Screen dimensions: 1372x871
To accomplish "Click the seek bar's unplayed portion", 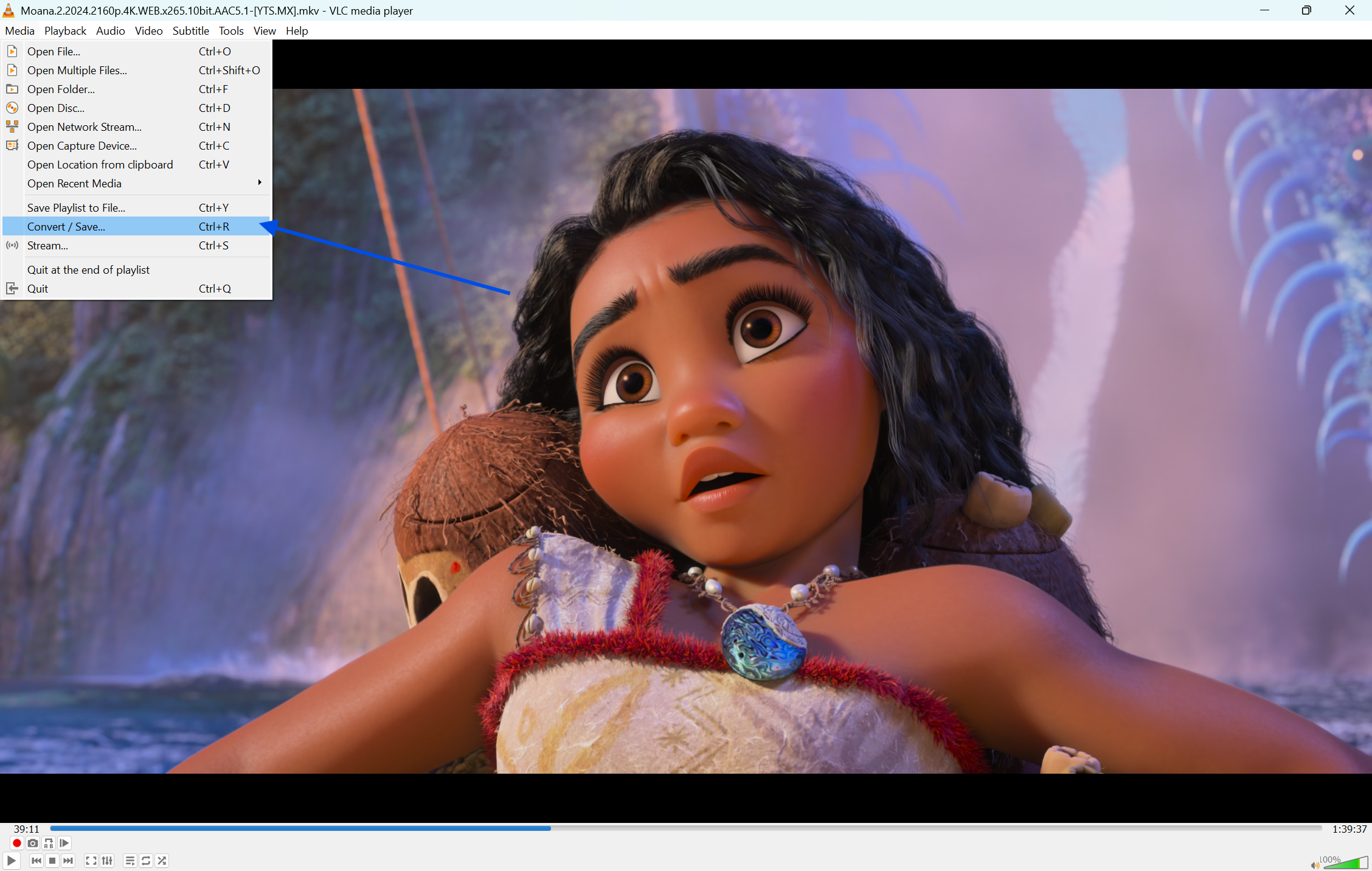I will tap(912, 828).
